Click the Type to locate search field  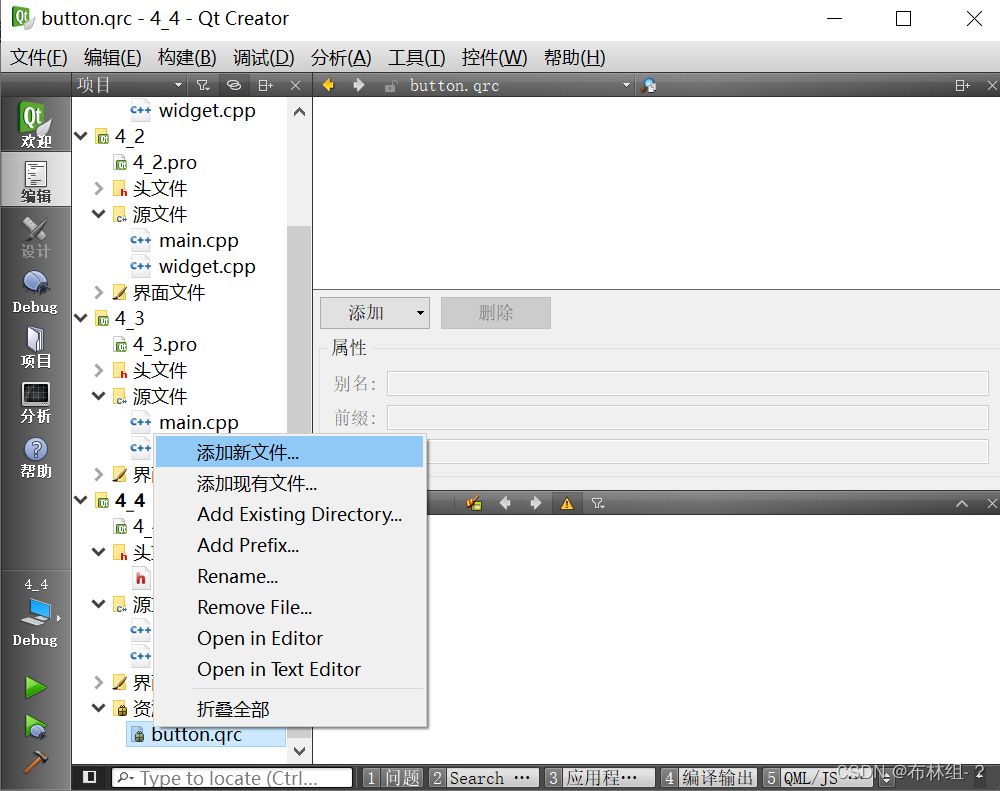pyautogui.click(x=232, y=777)
